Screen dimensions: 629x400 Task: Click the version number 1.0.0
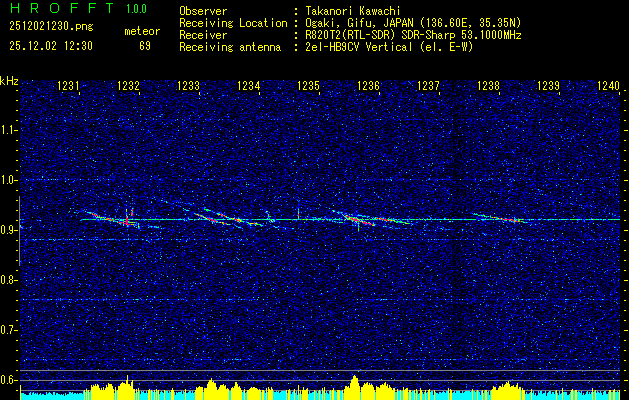tap(136, 9)
